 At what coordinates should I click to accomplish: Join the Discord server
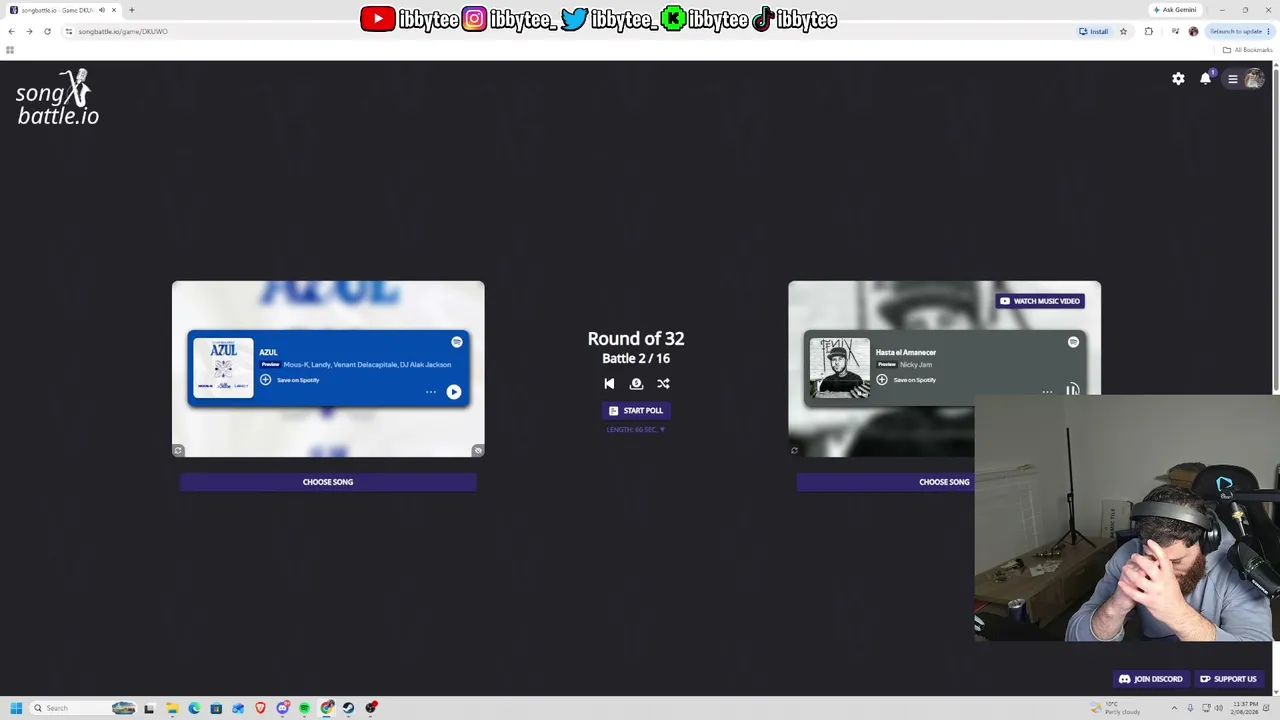pos(1150,679)
